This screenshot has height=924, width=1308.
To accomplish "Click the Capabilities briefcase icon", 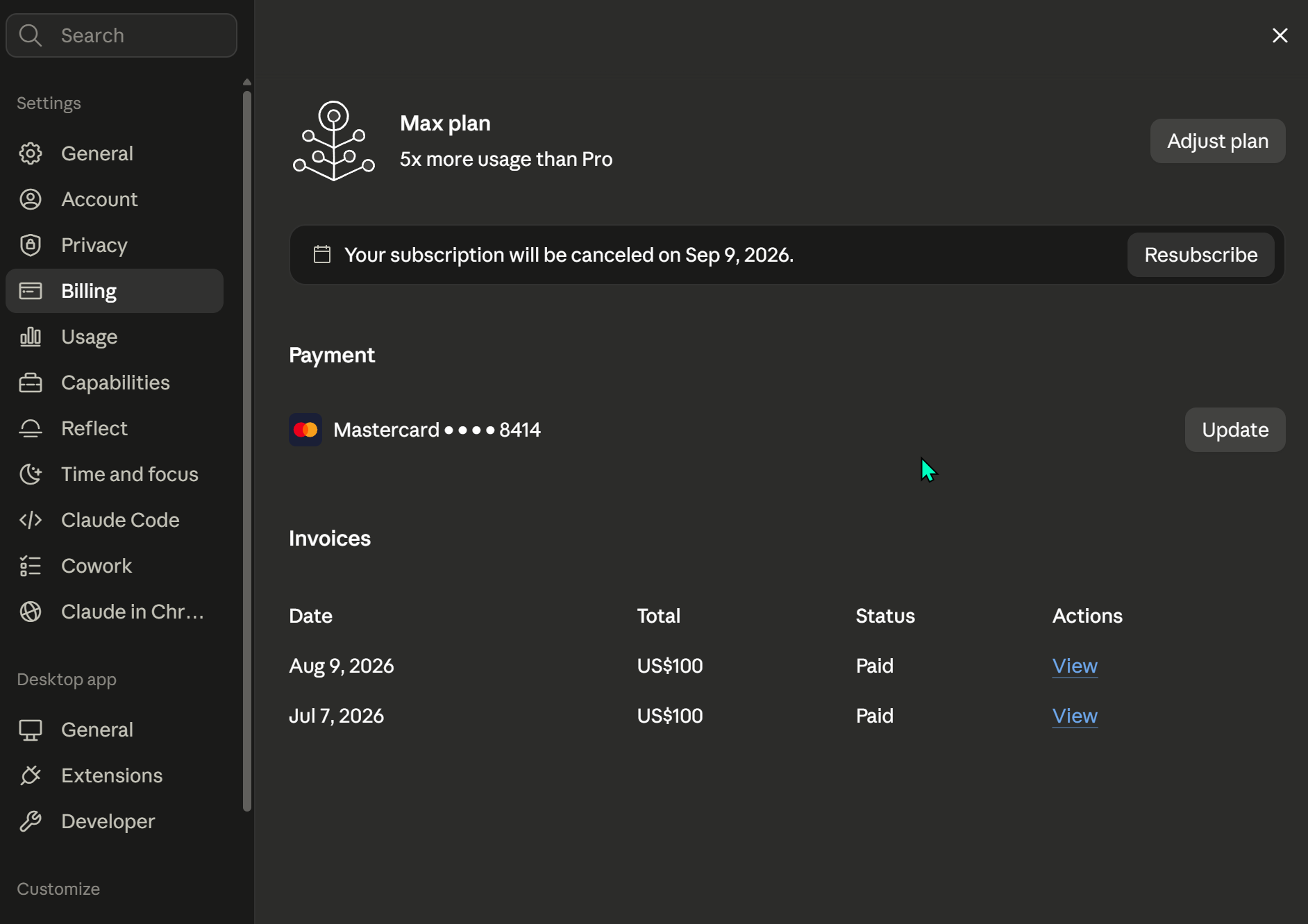I will 31,383.
